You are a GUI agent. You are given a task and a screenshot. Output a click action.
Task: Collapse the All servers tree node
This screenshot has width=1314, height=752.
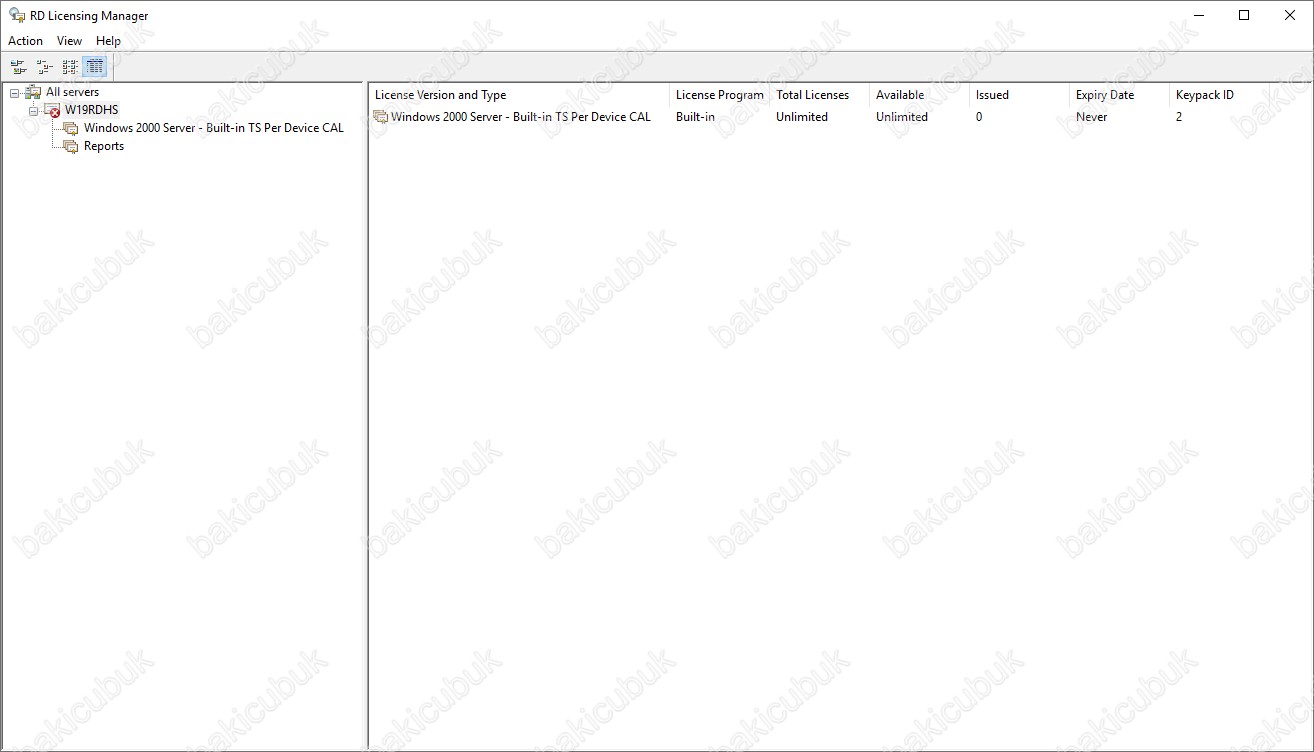[x=15, y=93]
